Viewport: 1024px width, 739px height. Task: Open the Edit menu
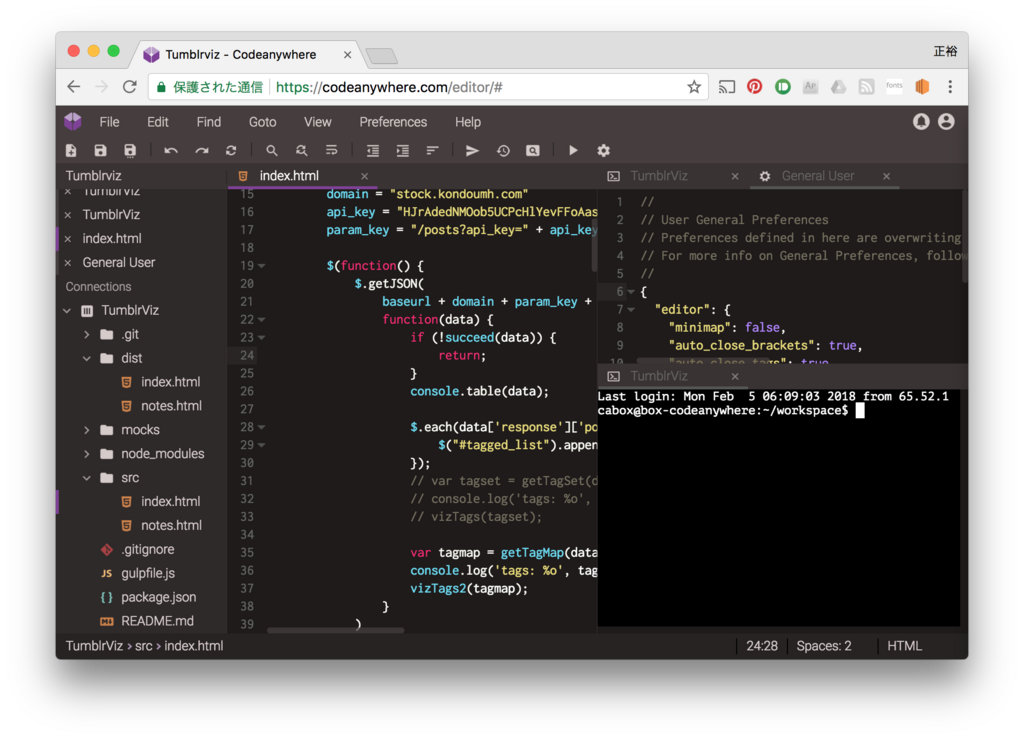[157, 122]
